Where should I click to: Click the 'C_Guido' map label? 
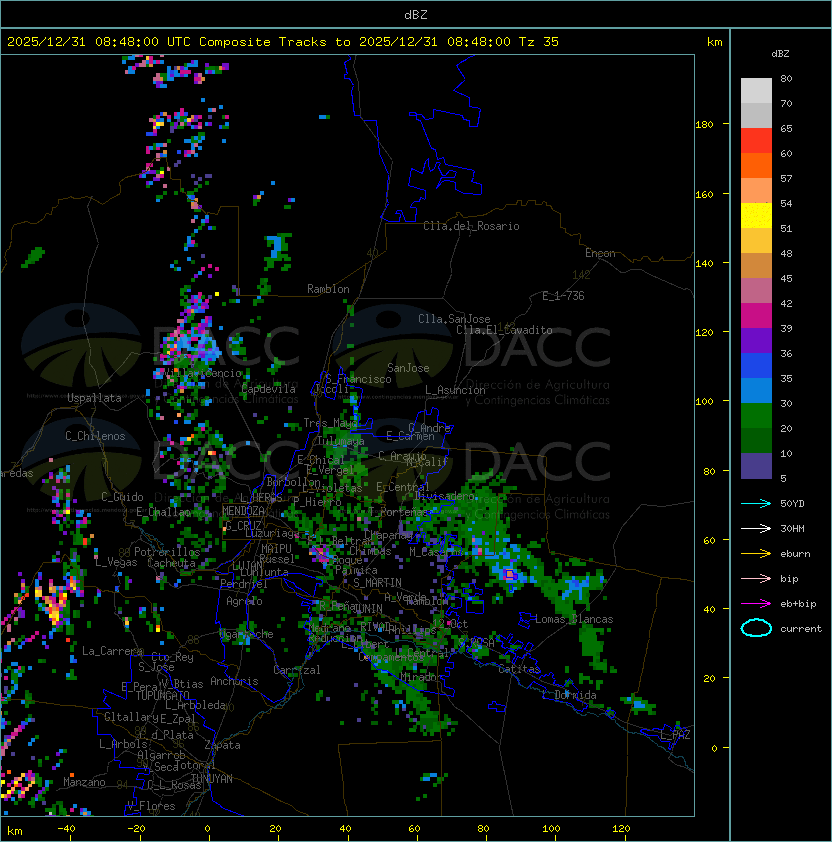122,497
